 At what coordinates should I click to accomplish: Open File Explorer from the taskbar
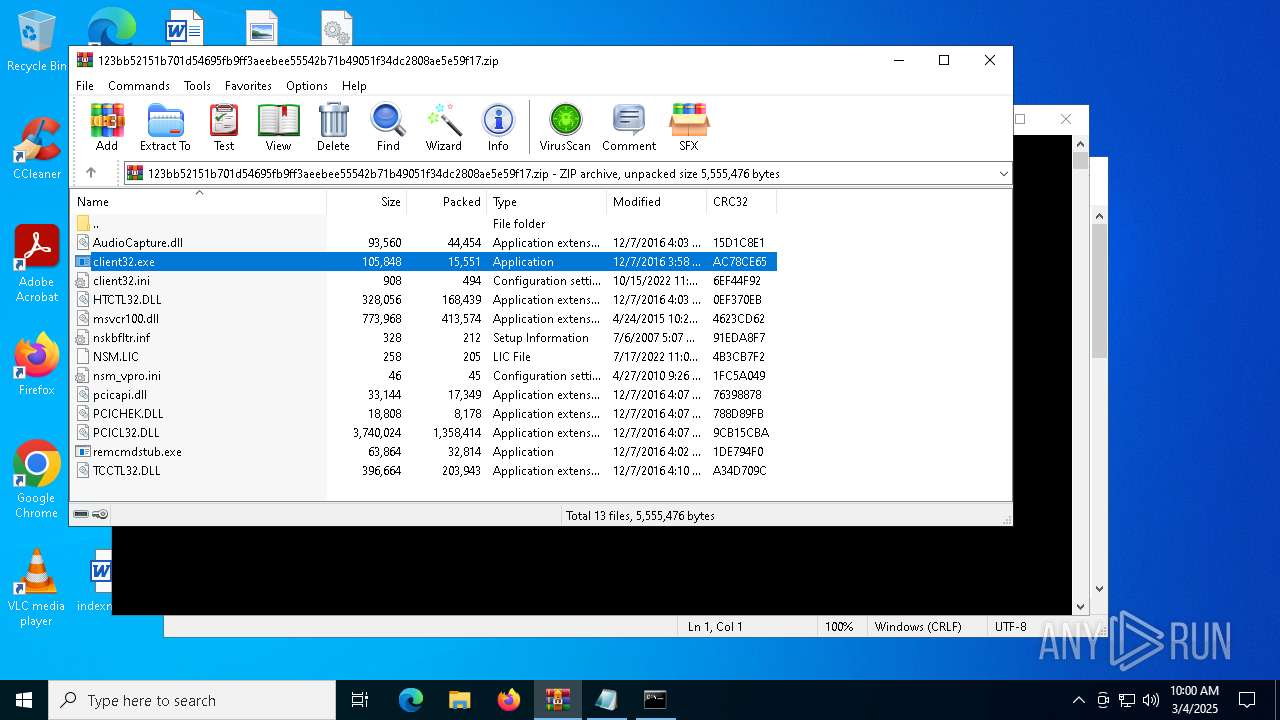coord(460,700)
